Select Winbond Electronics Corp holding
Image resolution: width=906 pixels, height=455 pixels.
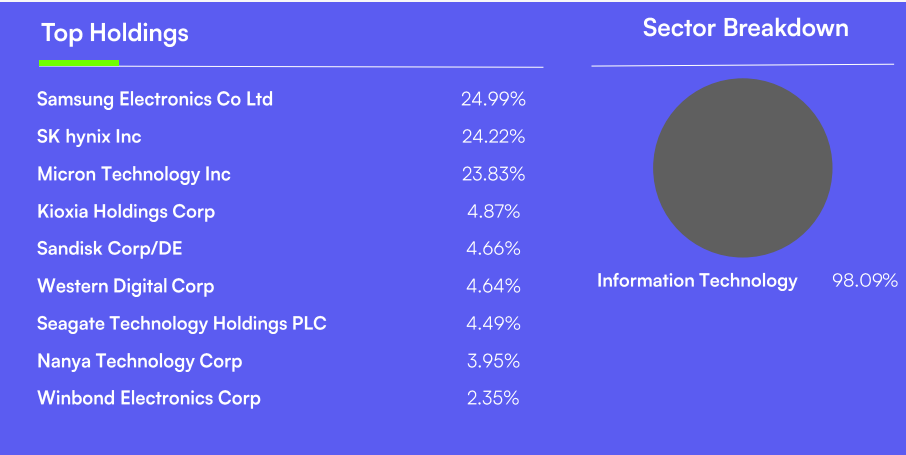149,398
